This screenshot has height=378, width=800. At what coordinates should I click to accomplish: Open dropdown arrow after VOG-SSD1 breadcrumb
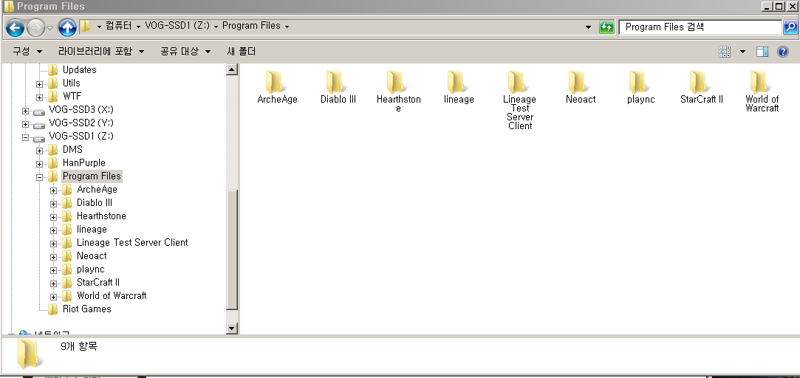click(216, 27)
